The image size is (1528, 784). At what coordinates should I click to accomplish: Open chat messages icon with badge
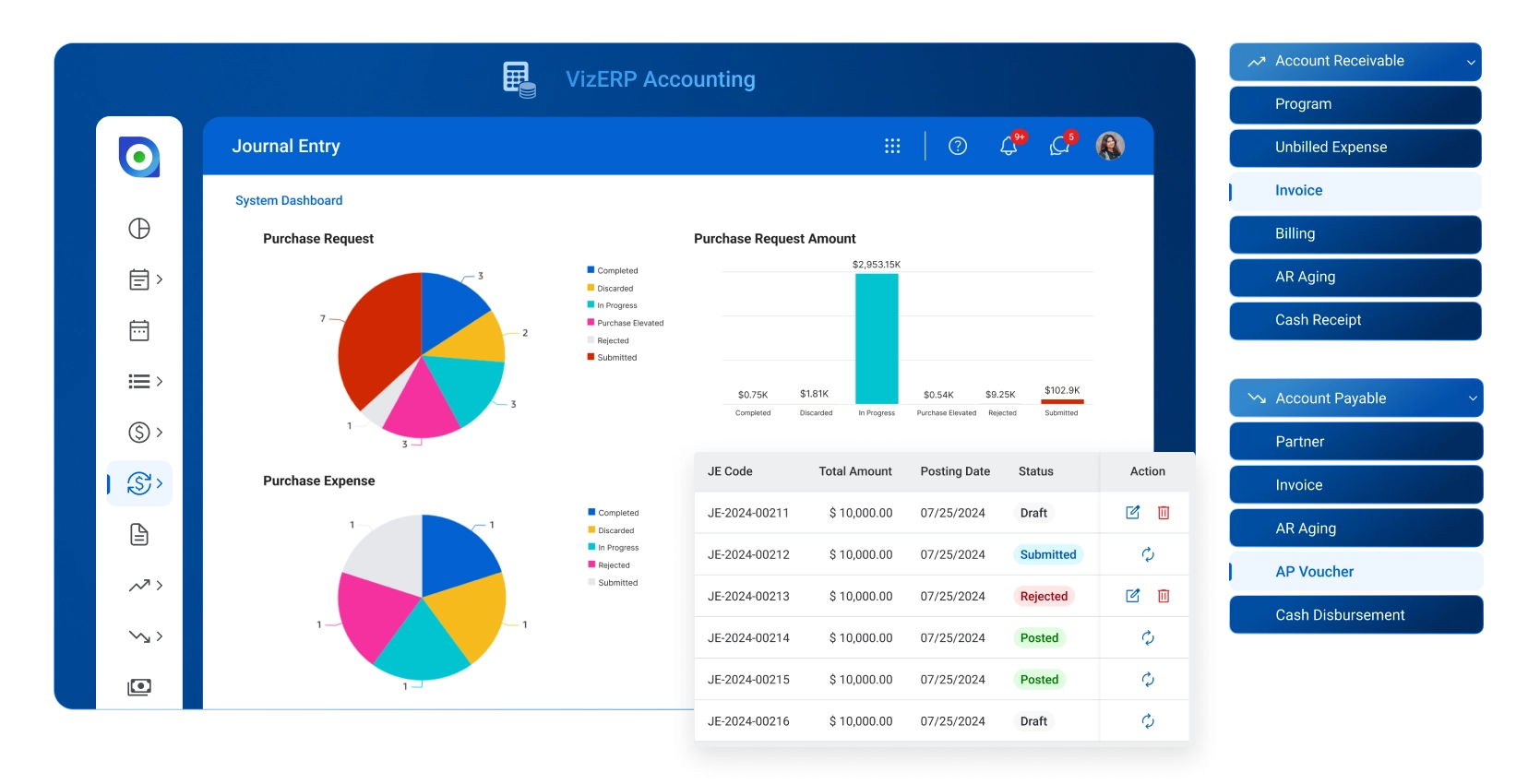point(1059,146)
